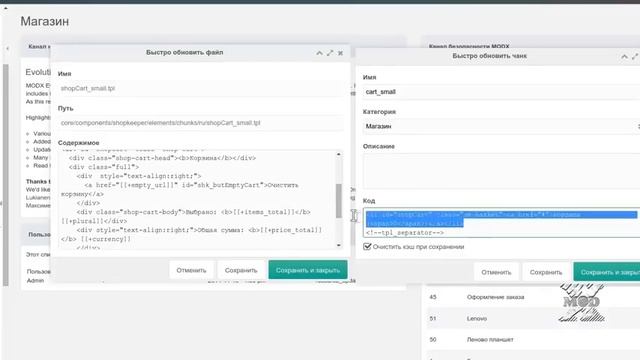Click the chunk description textarea
The height and width of the screenshot is (360, 640).
pyautogui.click(x=501, y=171)
